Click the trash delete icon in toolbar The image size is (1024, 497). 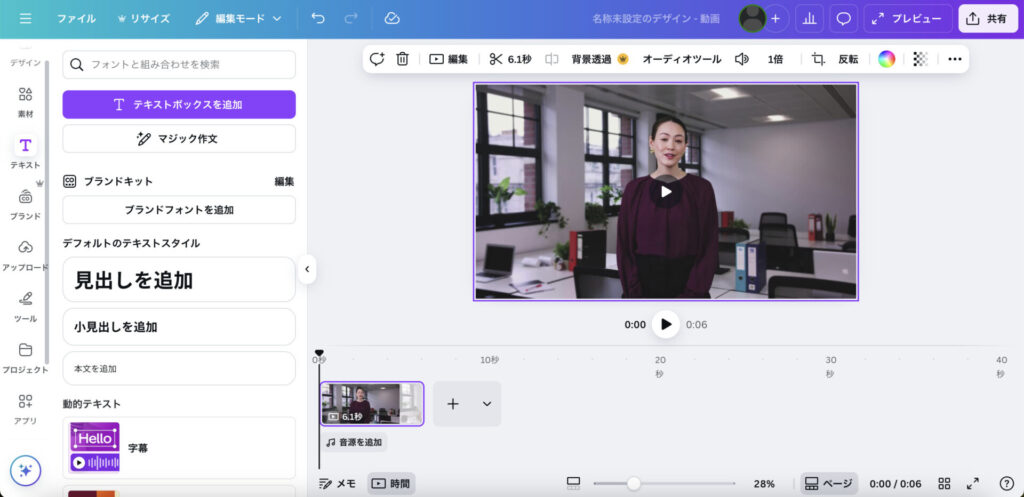(x=402, y=59)
